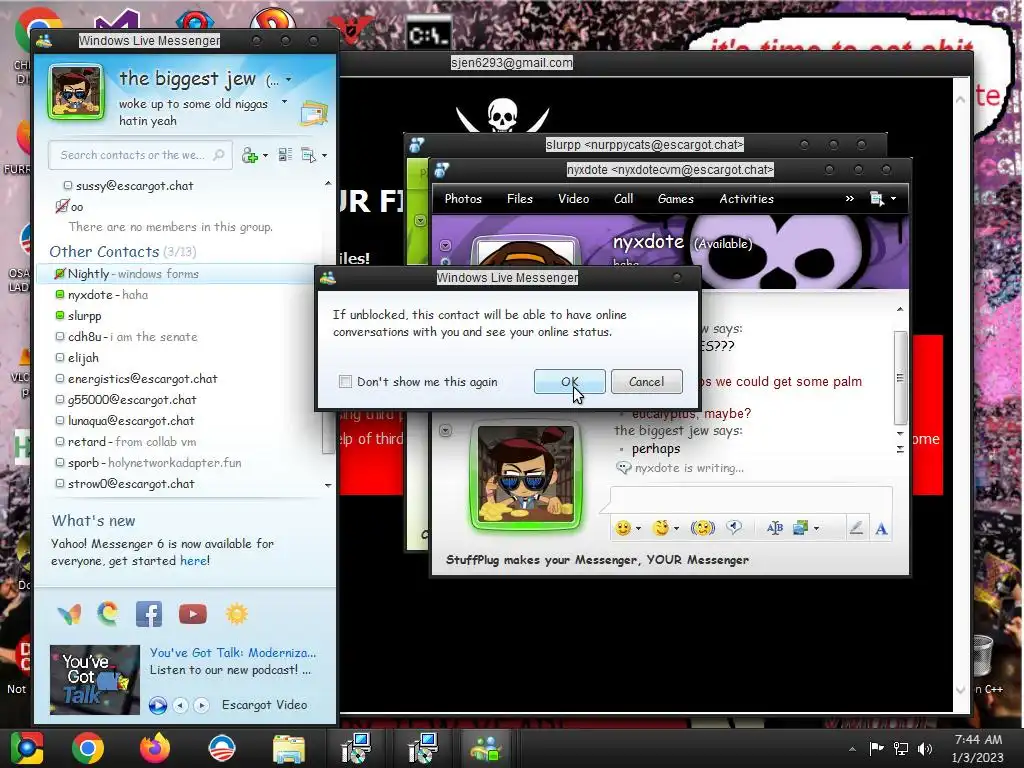Collapse the Other Contacts group header
This screenshot has height=768, width=1024.
pyautogui.click(x=123, y=251)
